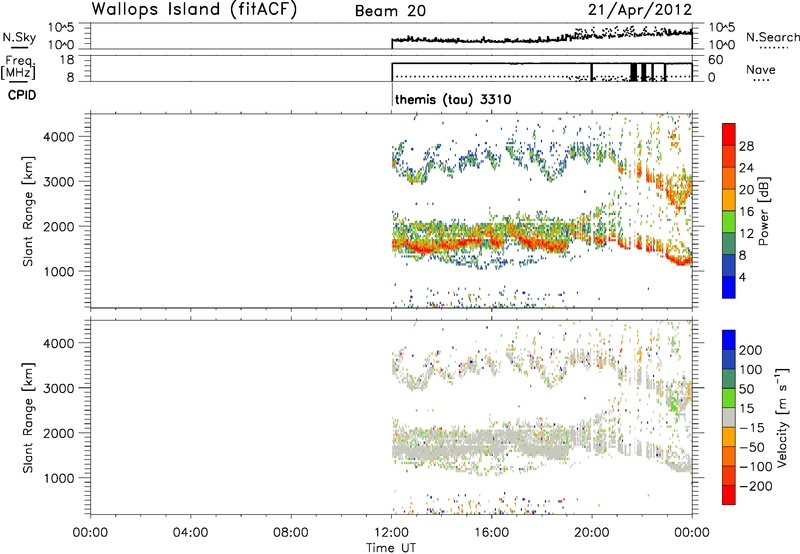Click the 'N.Sky' axis label
The width and height of the screenshot is (800, 554).
coord(19,37)
